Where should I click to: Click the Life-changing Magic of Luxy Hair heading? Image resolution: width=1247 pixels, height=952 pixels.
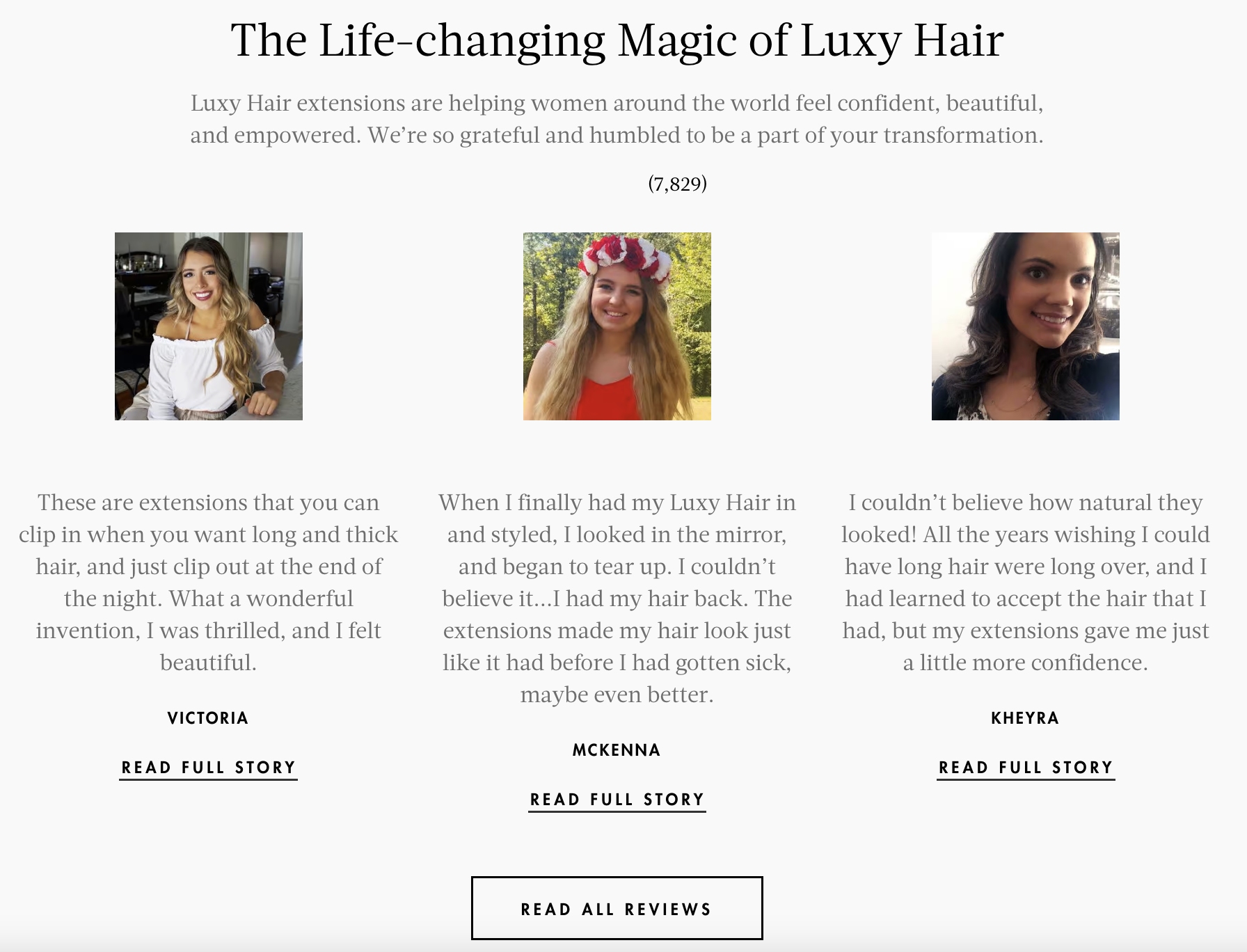click(x=617, y=40)
